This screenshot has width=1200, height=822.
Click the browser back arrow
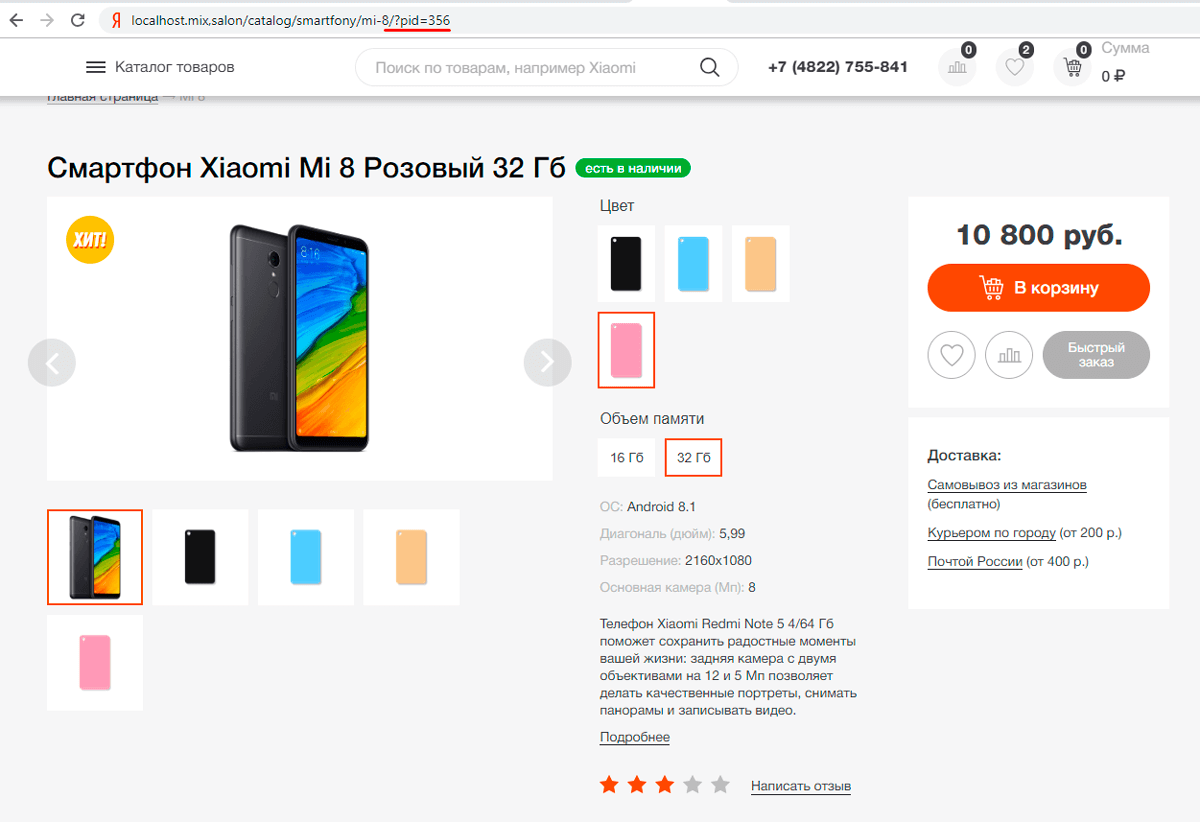click(x=17, y=20)
